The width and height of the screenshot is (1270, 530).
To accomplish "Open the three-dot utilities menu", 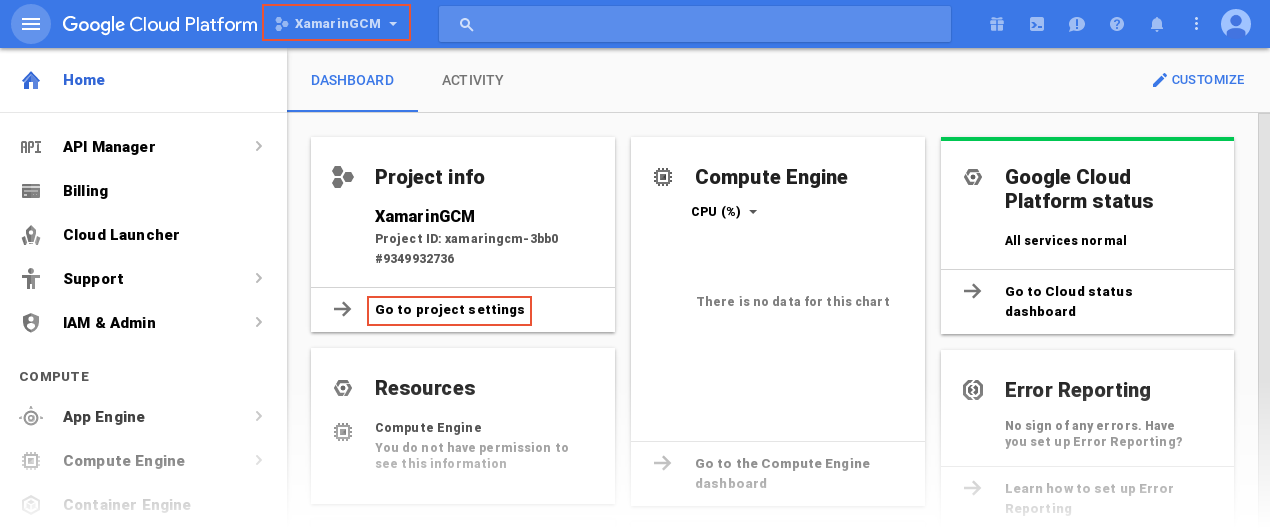I will coord(1197,24).
